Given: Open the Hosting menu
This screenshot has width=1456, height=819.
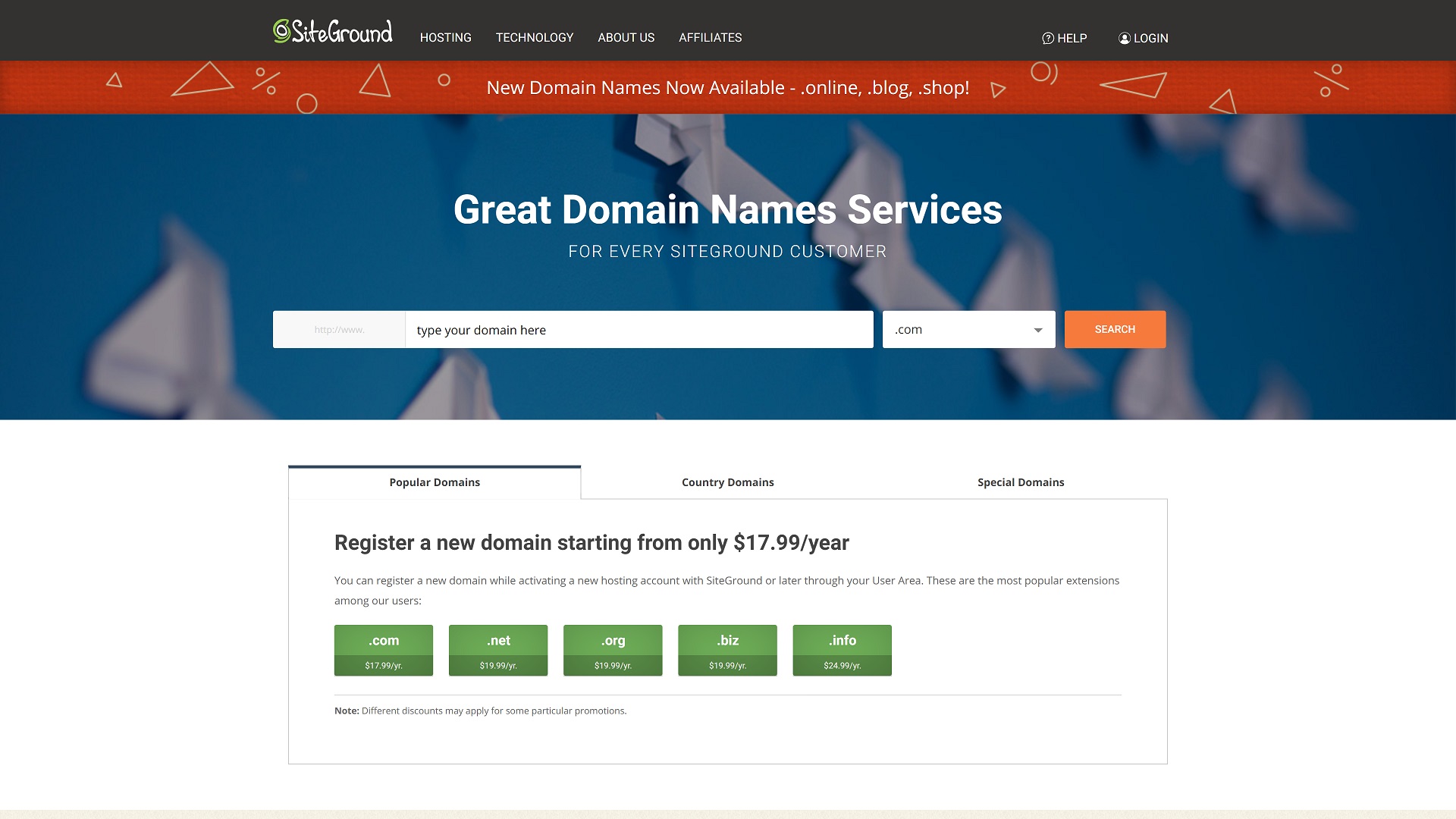Looking at the screenshot, I should pos(446,38).
